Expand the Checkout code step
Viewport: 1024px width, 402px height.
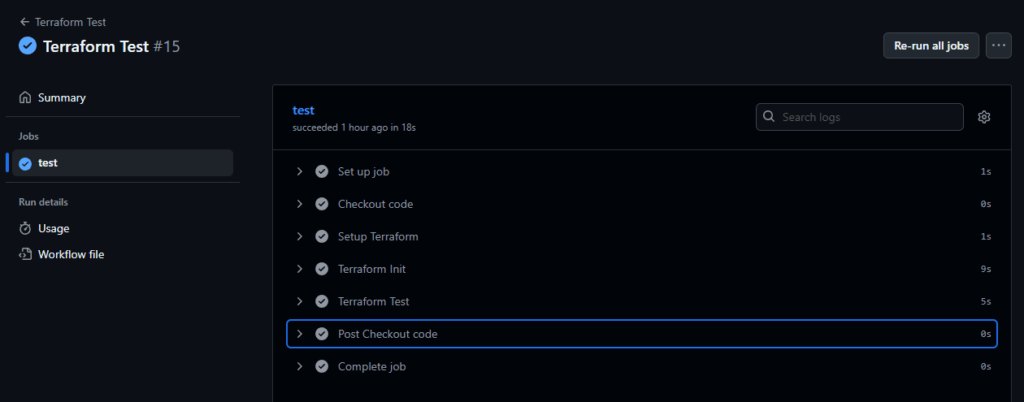[299, 204]
